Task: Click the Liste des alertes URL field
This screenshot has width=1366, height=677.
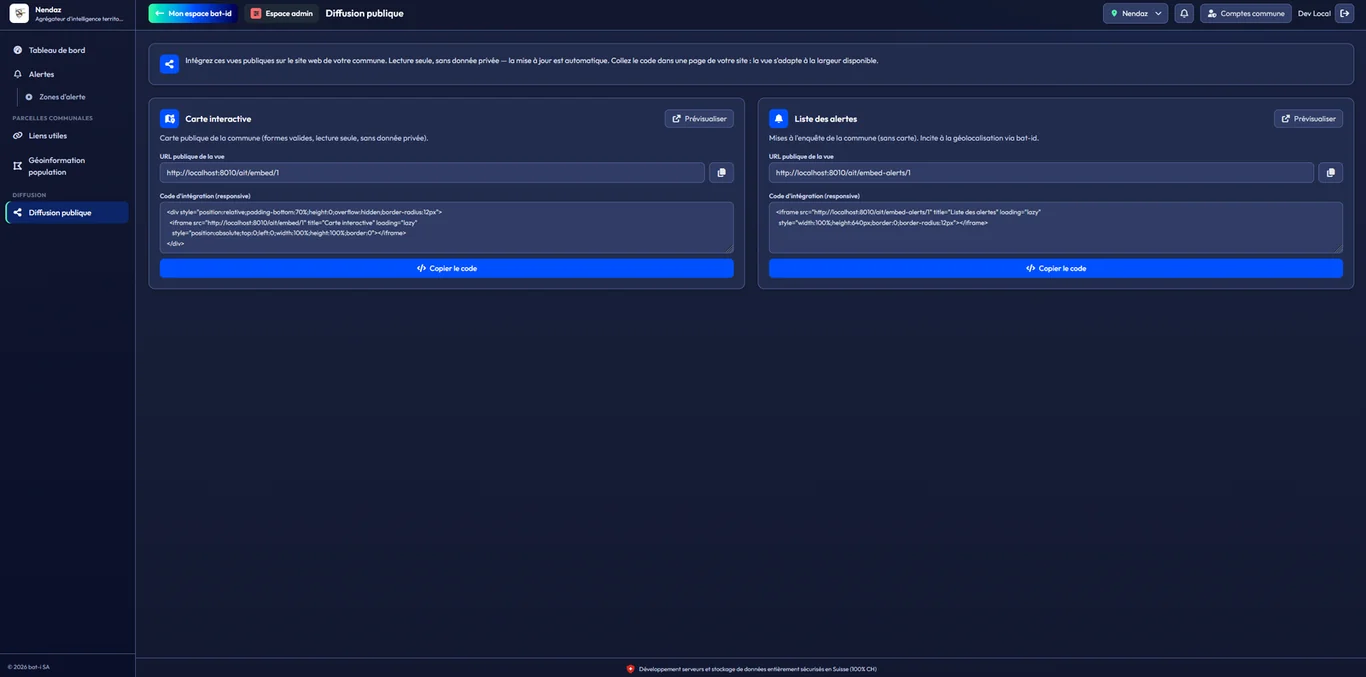Action: point(1041,173)
